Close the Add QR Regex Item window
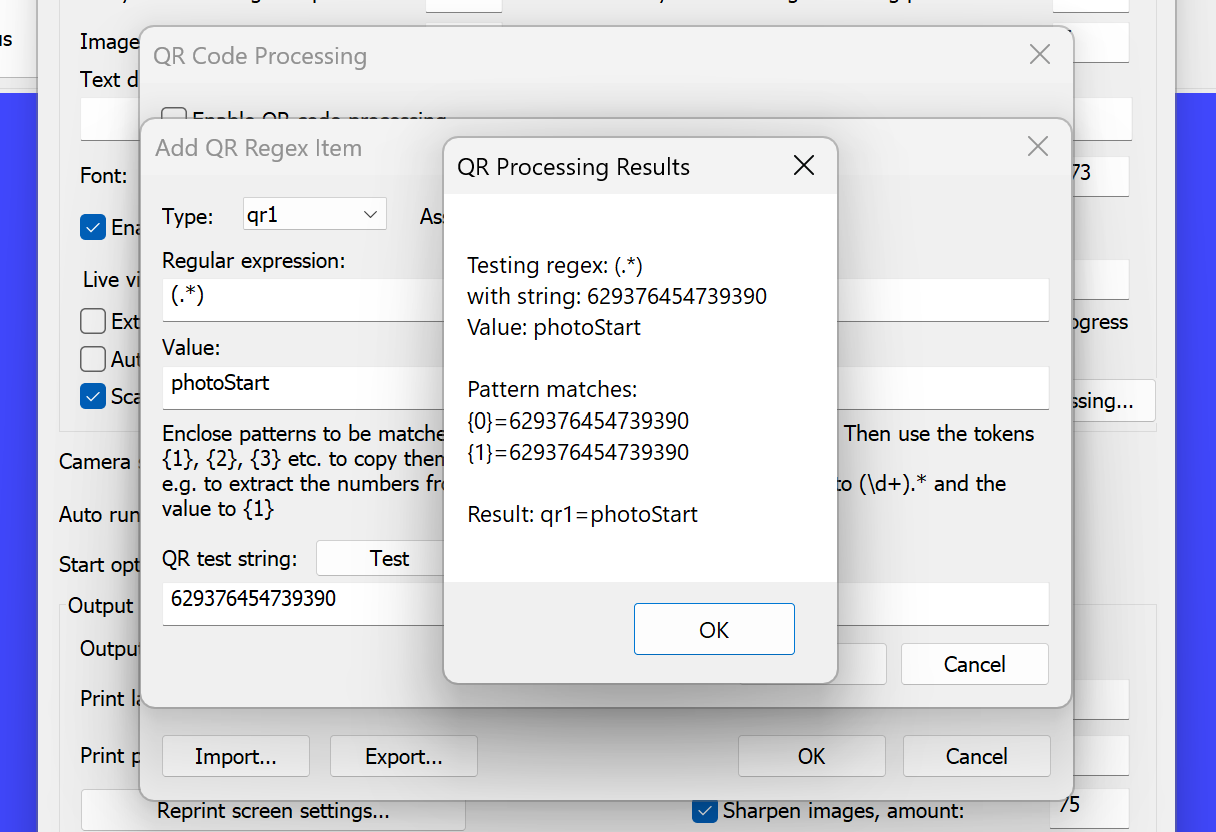This screenshot has height=832, width=1216. (1038, 147)
